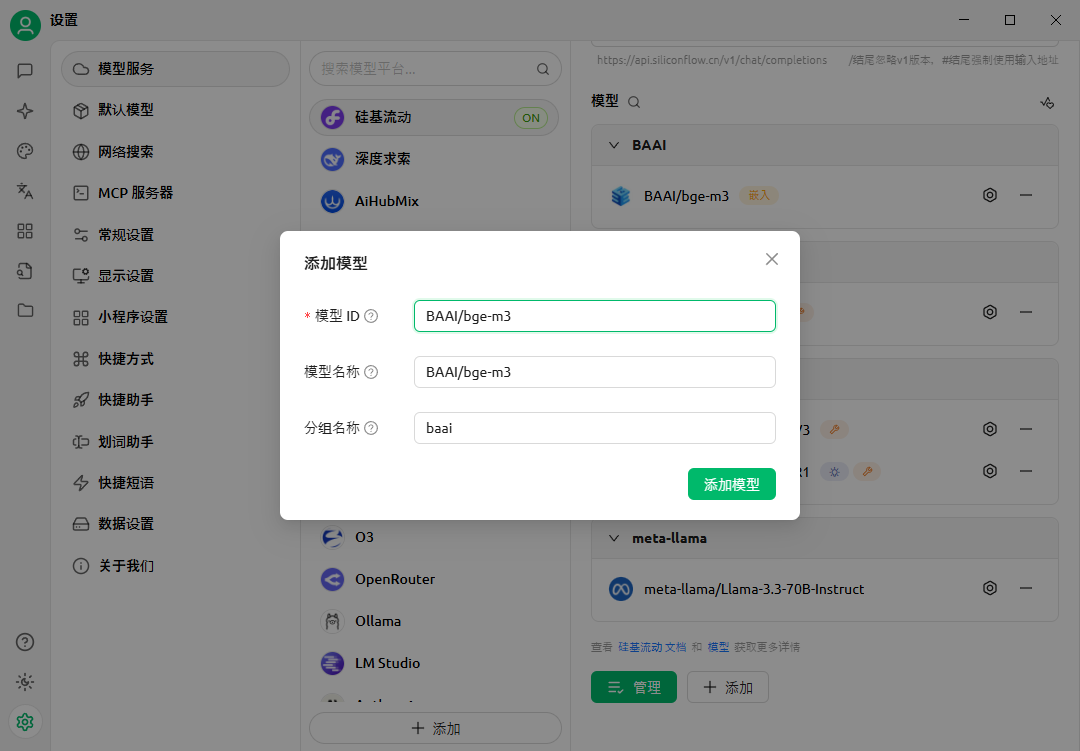Open the mini apps grid sidebar icon
Viewport: 1080px width, 751px height.
pos(25,231)
